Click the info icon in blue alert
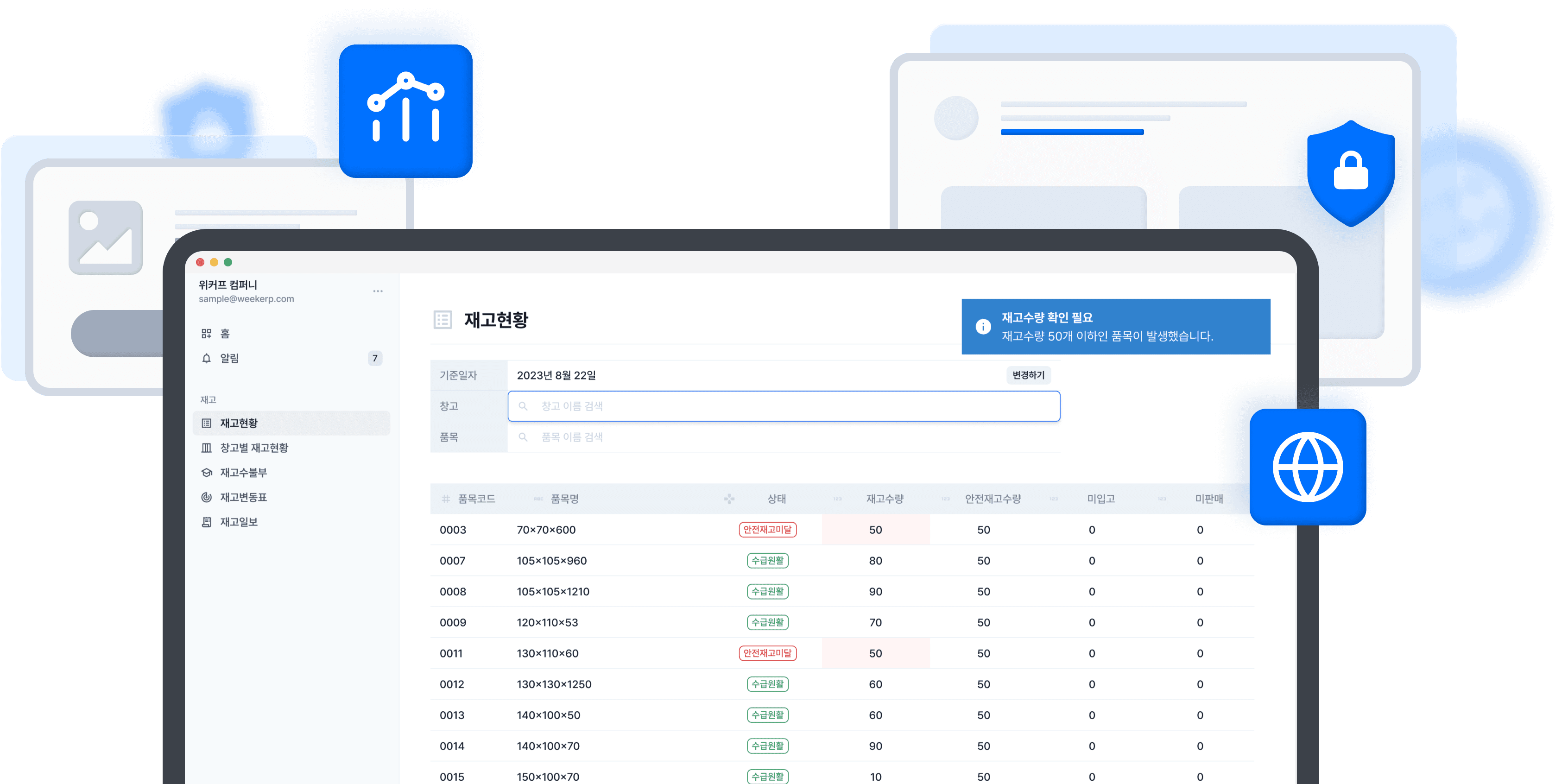The height and width of the screenshot is (784, 1568). click(x=983, y=327)
